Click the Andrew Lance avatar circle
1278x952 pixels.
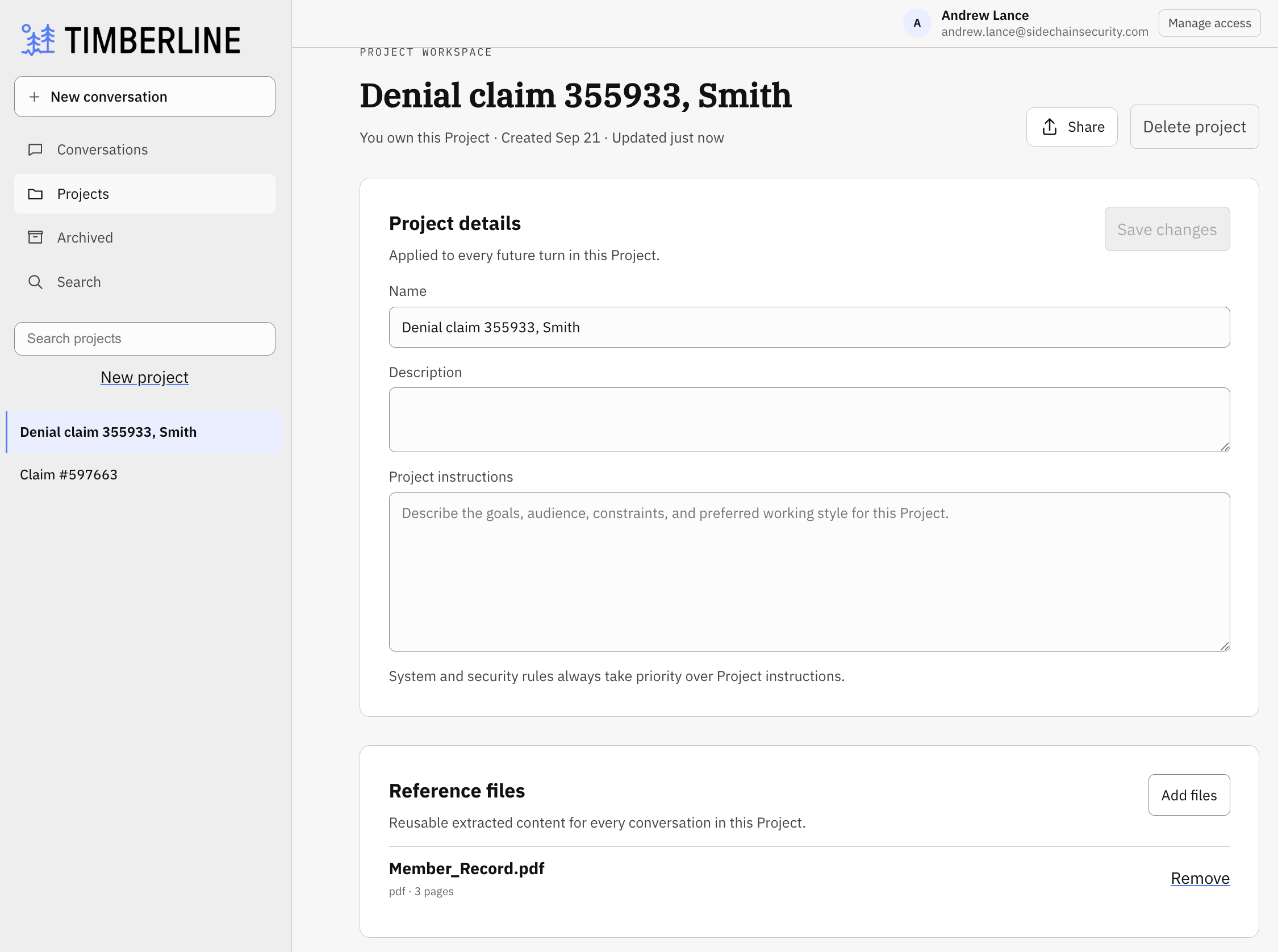[x=917, y=24]
